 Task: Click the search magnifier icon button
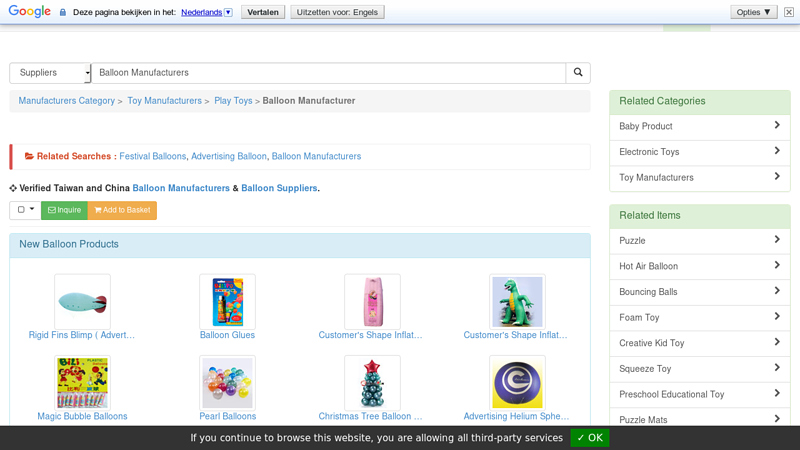[578, 72]
